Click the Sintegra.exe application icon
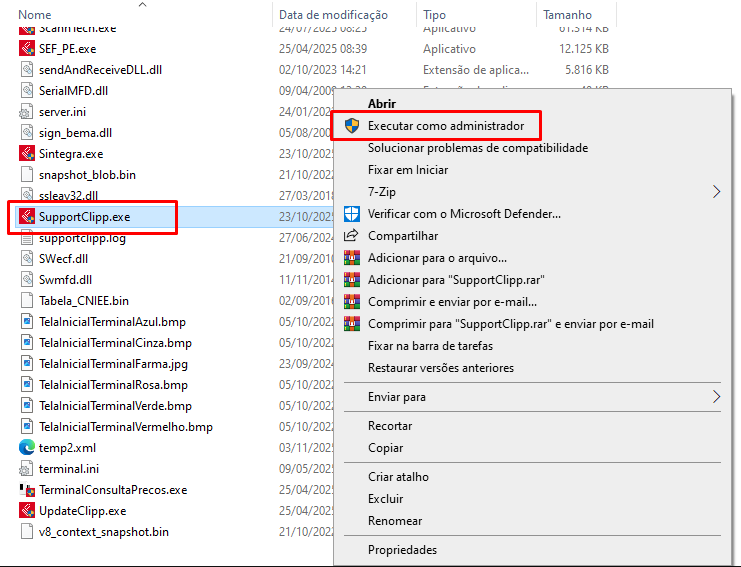The width and height of the screenshot is (741, 567). pyautogui.click(x=27, y=154)
